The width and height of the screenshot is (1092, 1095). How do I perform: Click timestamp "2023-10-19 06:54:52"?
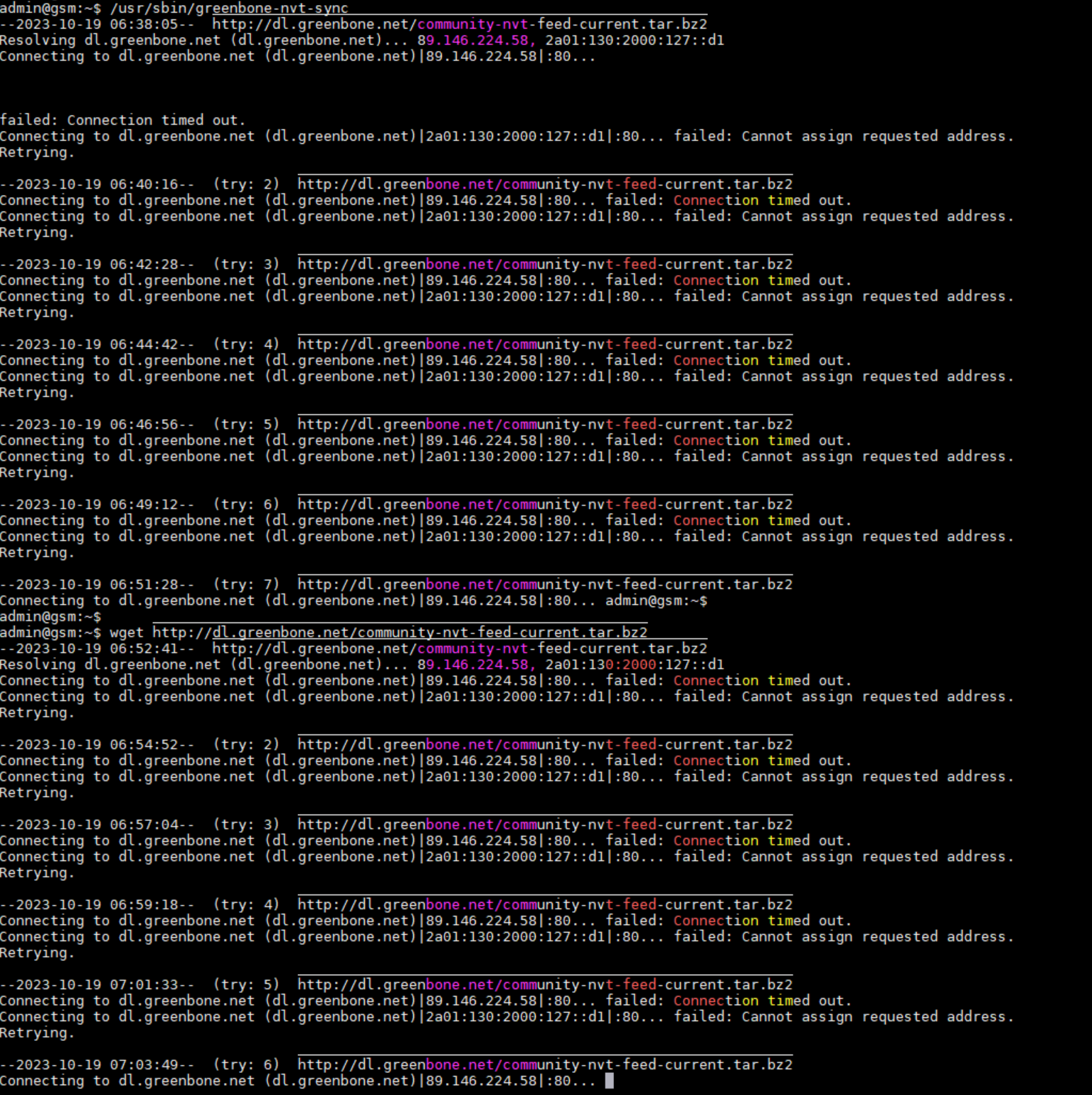point(97,745)
